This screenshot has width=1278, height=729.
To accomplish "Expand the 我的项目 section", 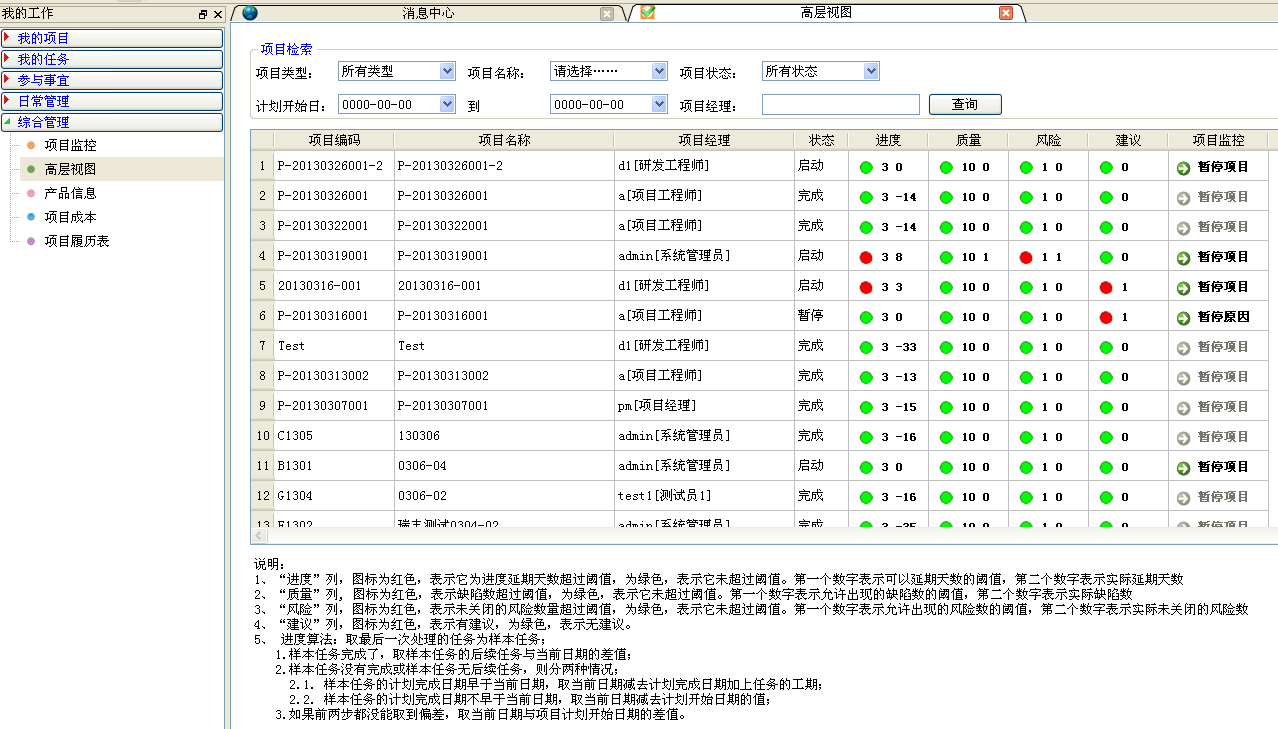I will pyautogui.click(x=112, y=38).
